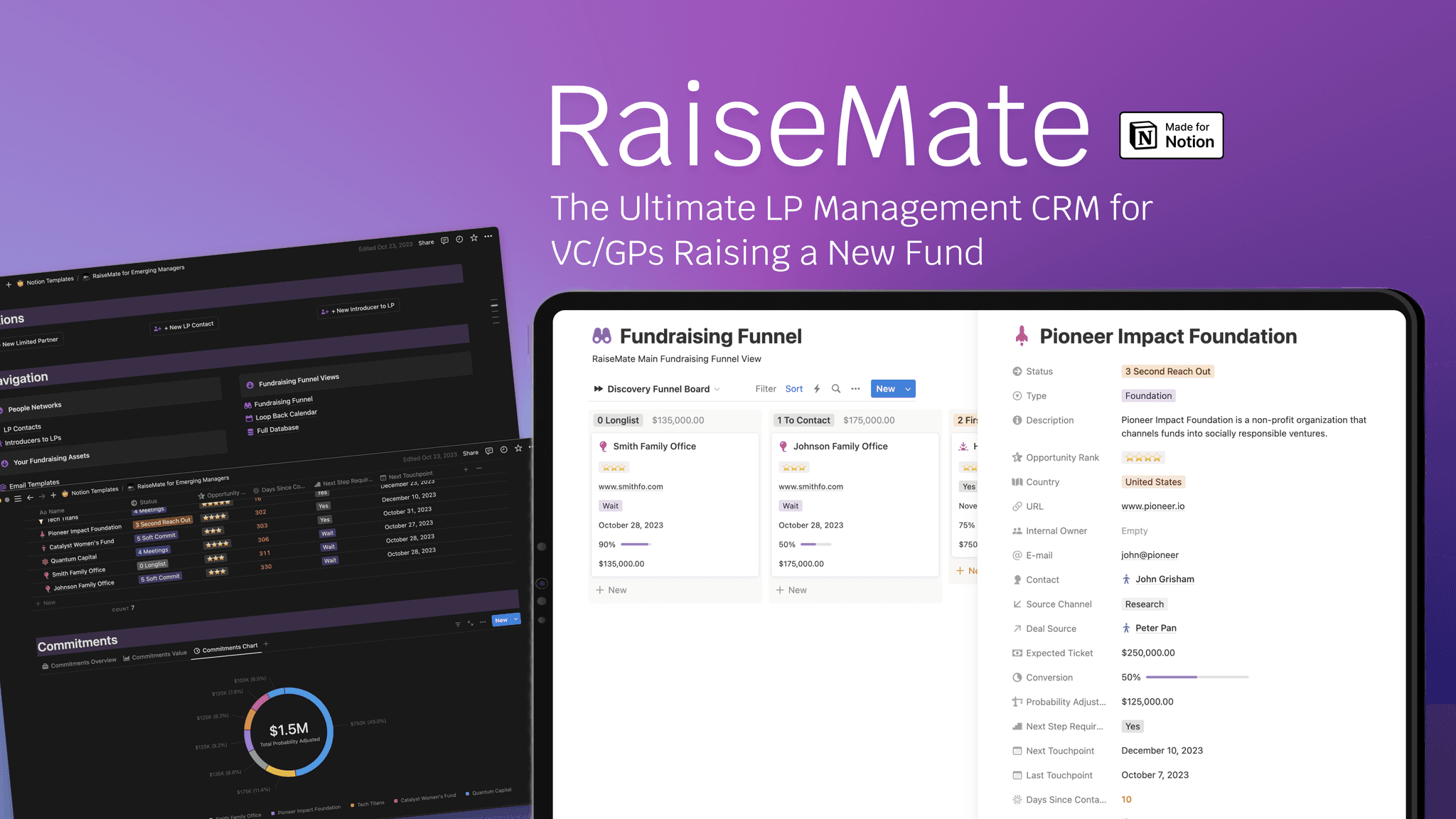Select the Commitments Chart tab

coord(225,648)
